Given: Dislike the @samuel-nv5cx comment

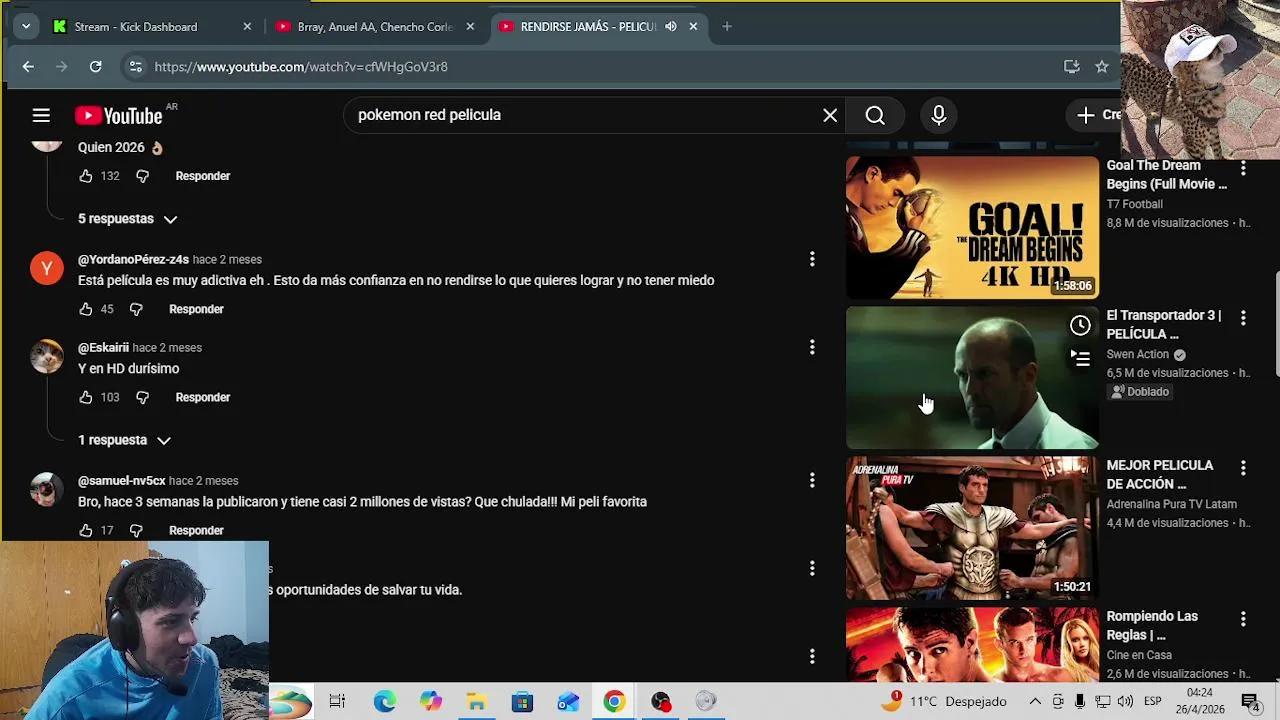Looking at the screenshot, I should [136, 530].
